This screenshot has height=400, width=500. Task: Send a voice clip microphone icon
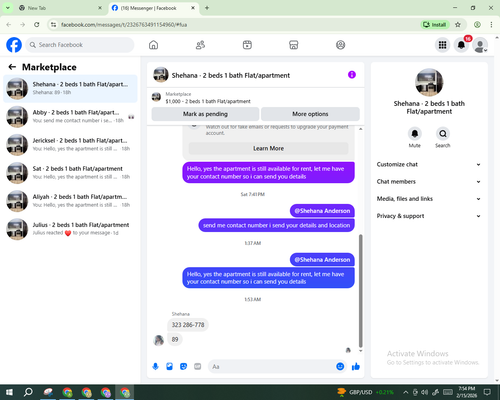(x=155, y=367)
